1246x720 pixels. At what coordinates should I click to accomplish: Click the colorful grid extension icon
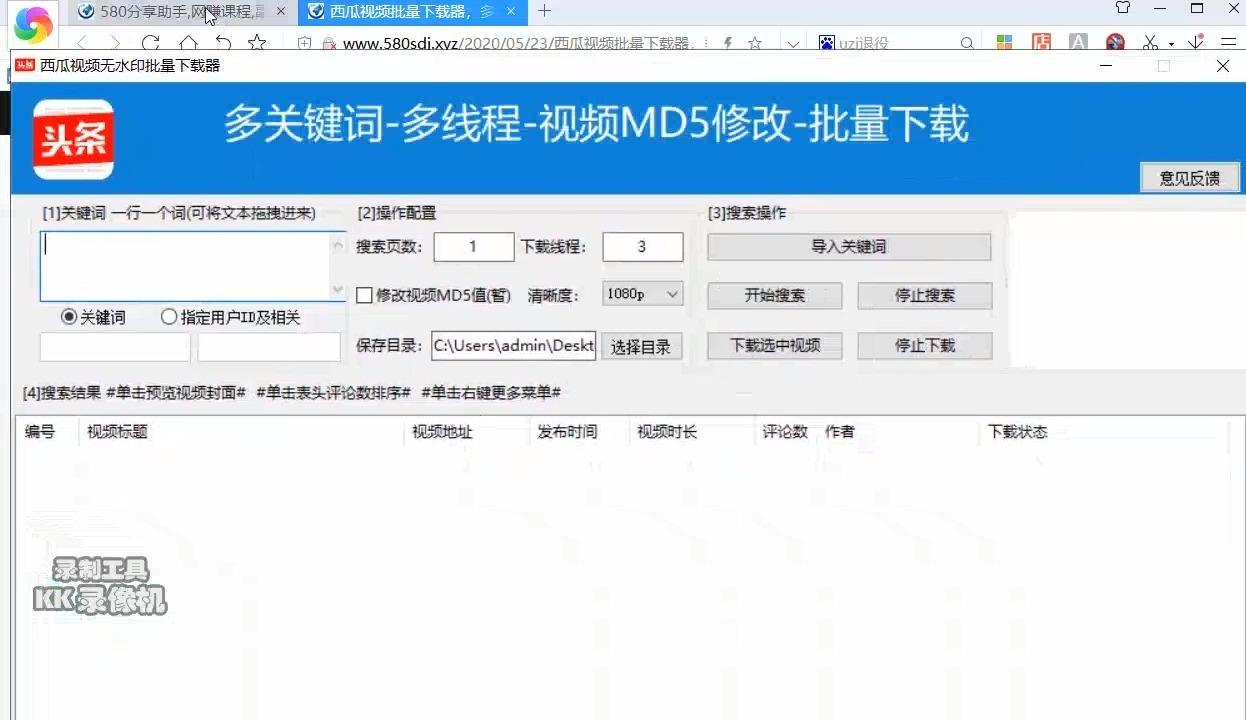click(x=1004, y=43)
